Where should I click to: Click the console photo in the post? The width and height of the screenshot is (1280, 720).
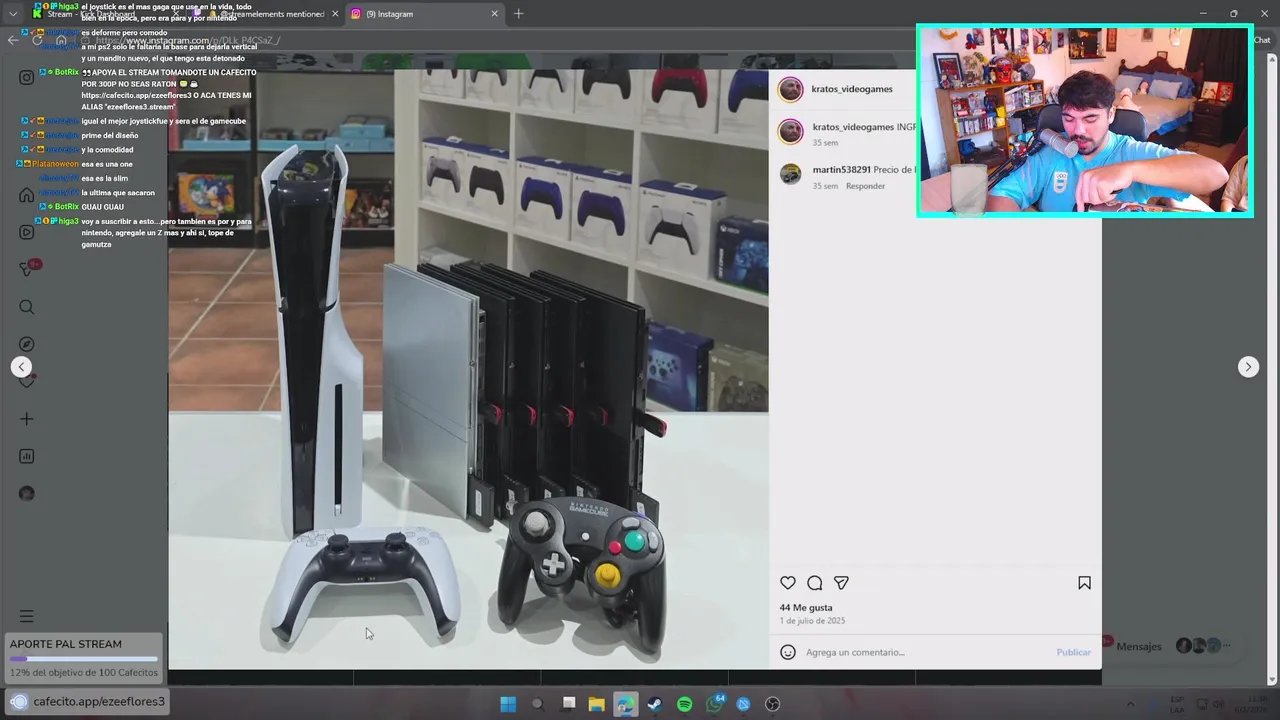pyautogui.click(x=468, y=369)
